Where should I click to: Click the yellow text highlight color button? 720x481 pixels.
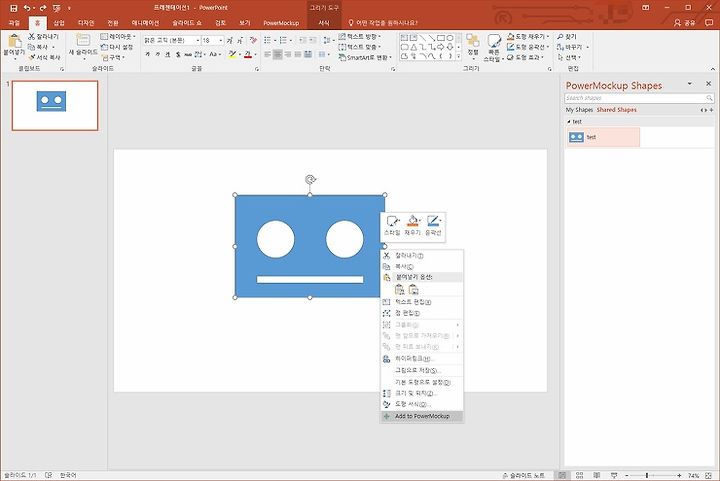pos(234,55)
